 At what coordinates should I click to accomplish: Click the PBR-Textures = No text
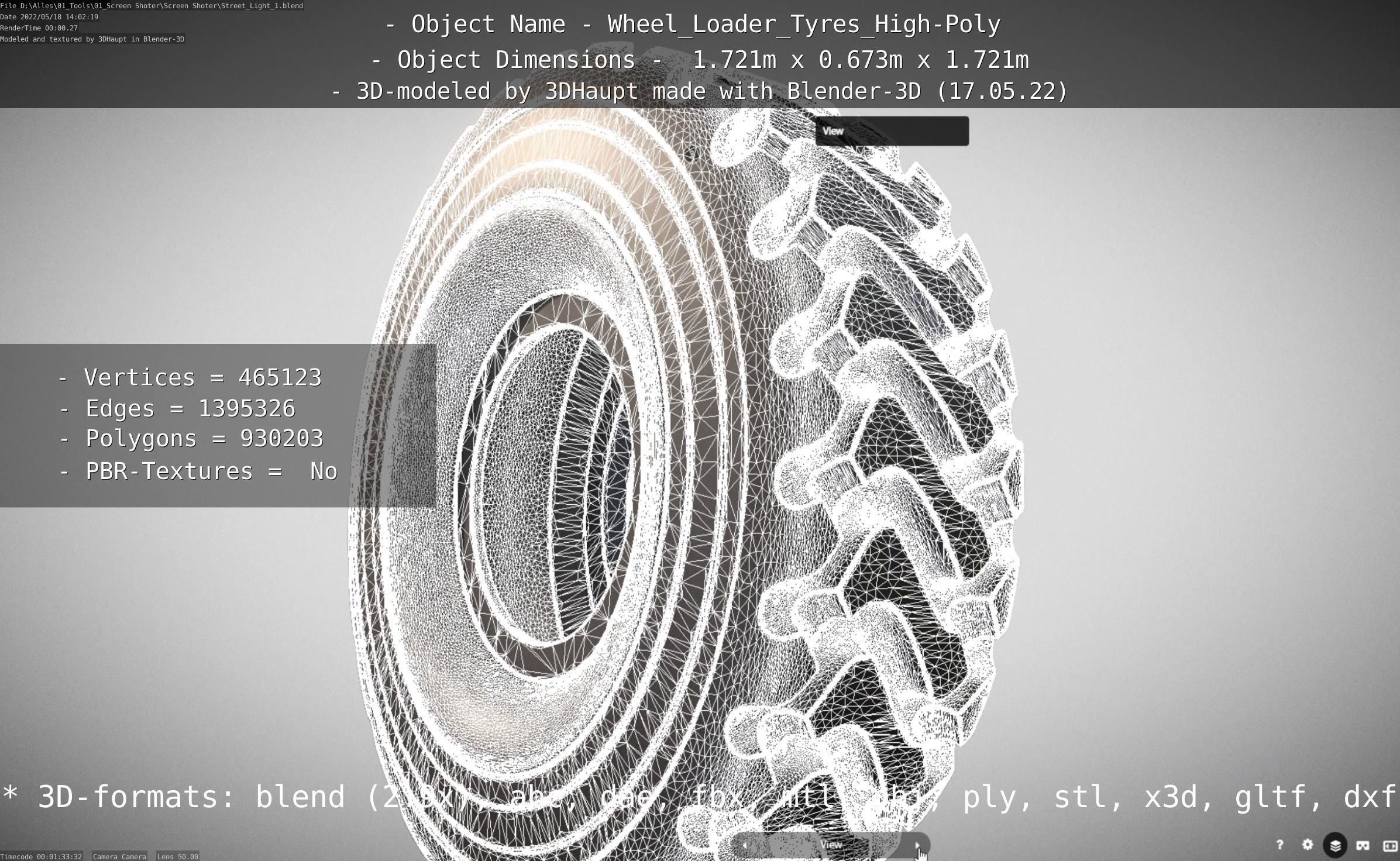tap(198, 471)
